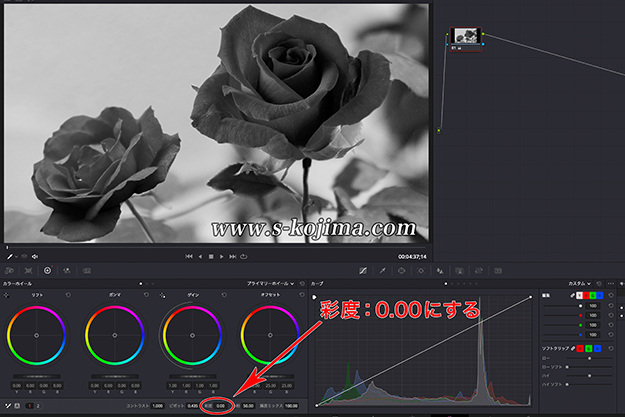Open the Motion Effects palette icon
This screenshot has height=417, width=625.
[86, 271]
